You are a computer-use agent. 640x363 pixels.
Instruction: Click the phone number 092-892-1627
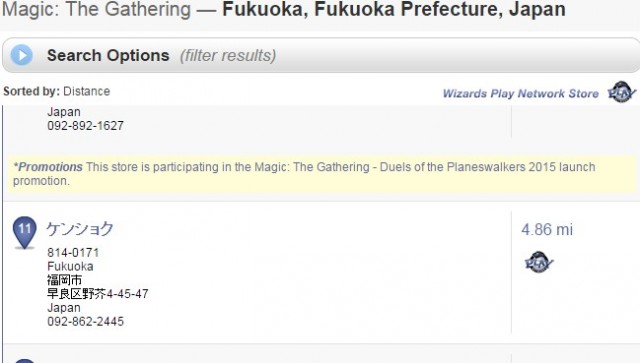(x=85, y=125)
